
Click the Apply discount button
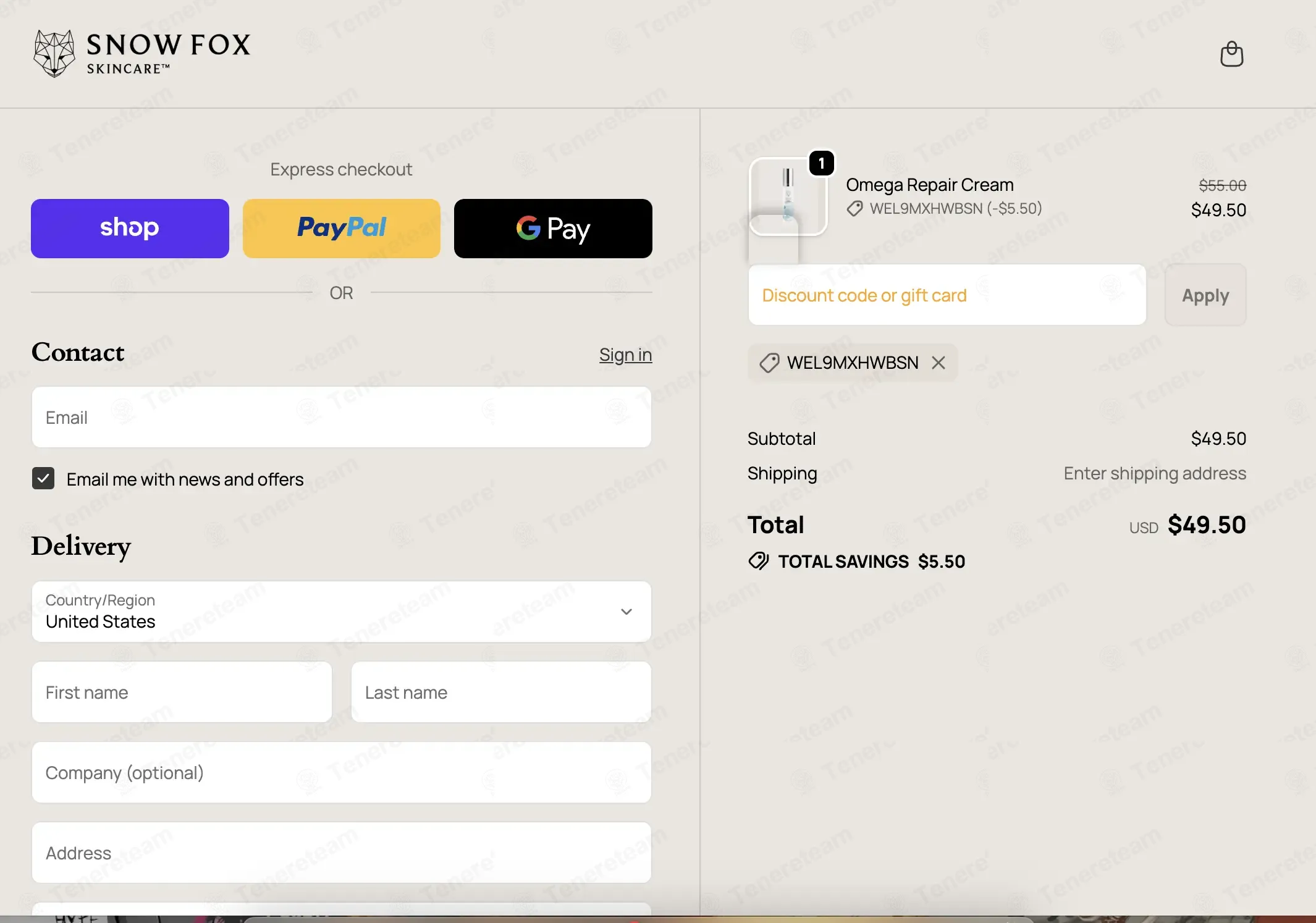pos(1205,295)
